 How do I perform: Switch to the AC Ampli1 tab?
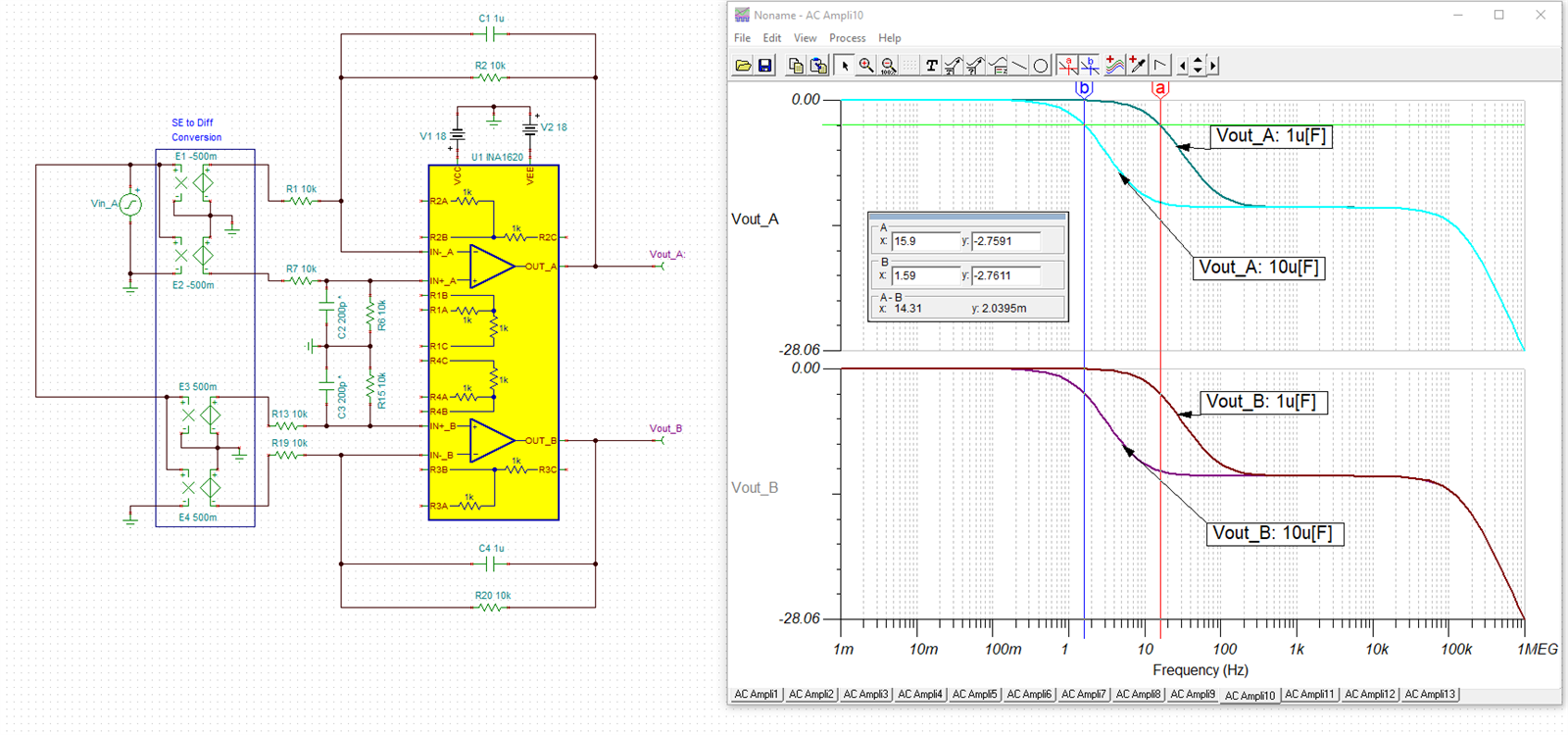click(x=756, y=694)
